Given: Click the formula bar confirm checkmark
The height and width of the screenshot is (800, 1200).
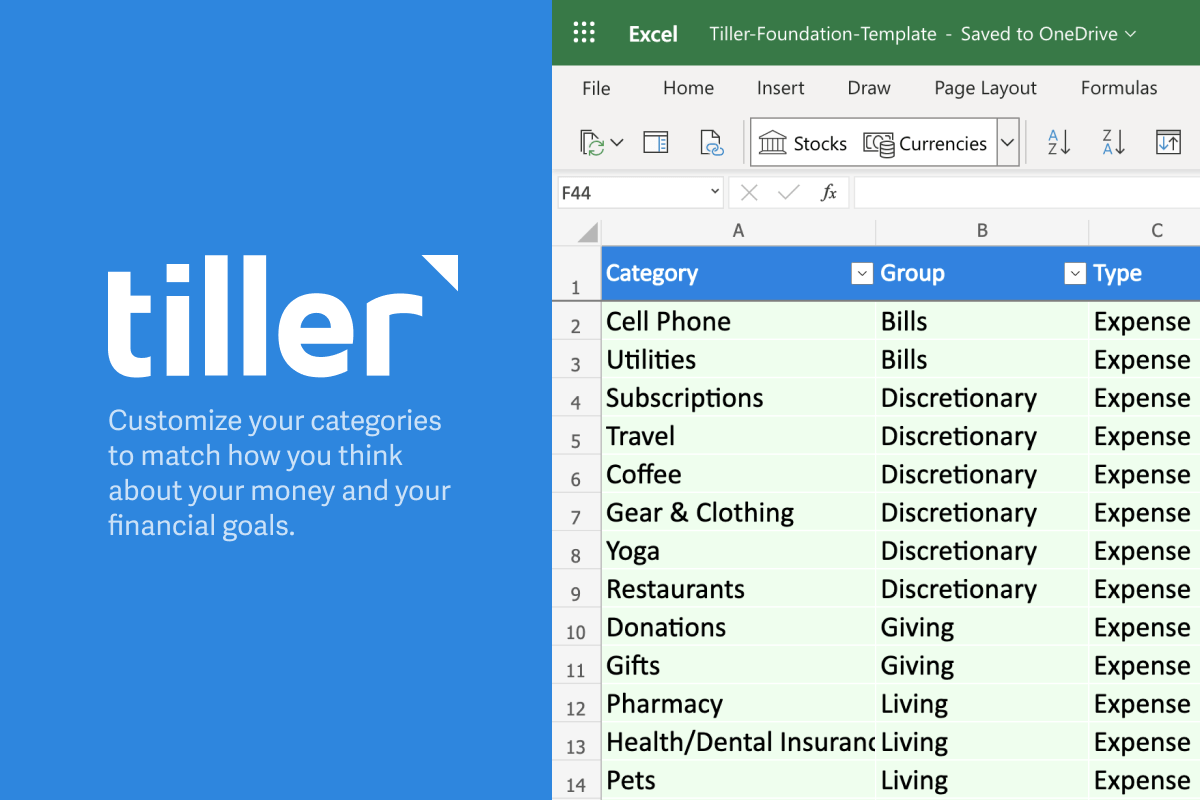Looking at the screenshot, I should point(788,193).
